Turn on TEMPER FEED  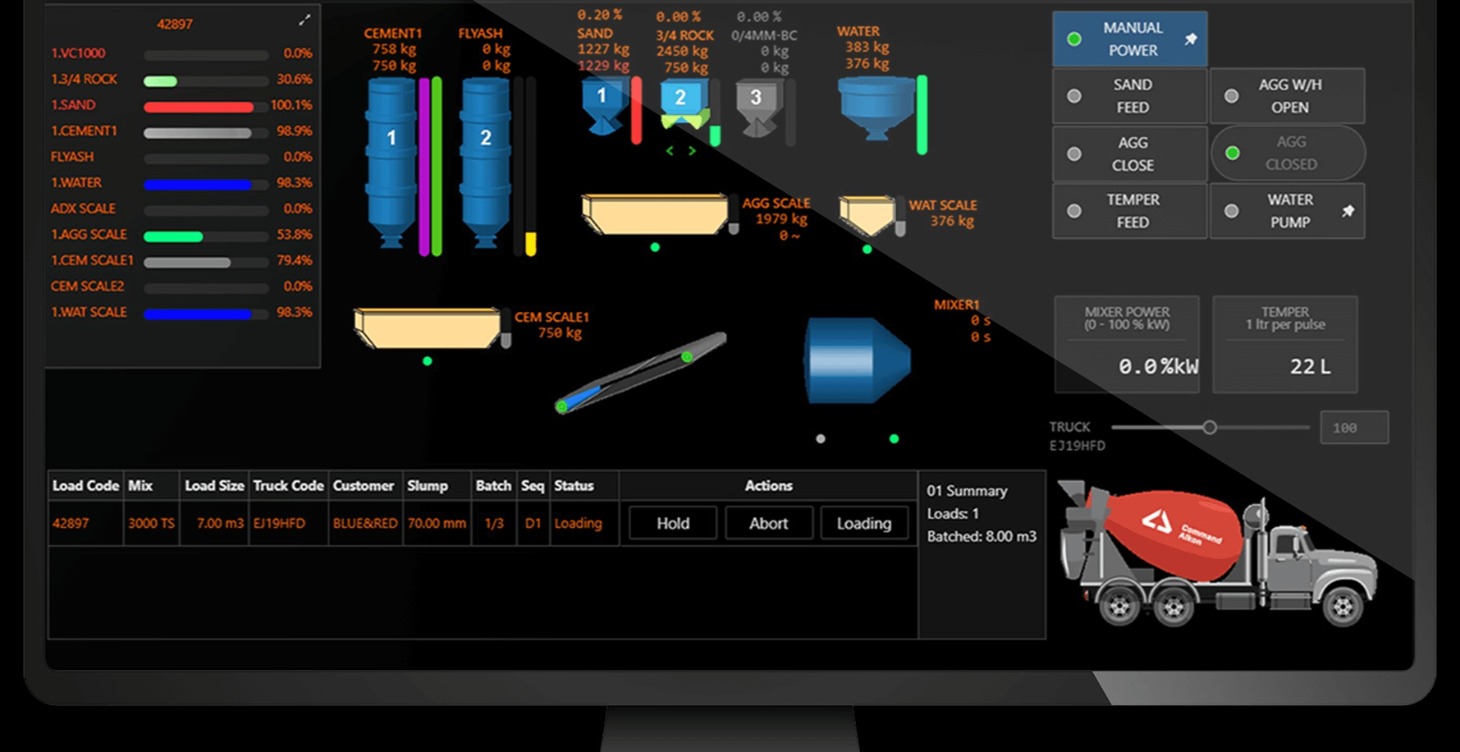point(1130,211)
